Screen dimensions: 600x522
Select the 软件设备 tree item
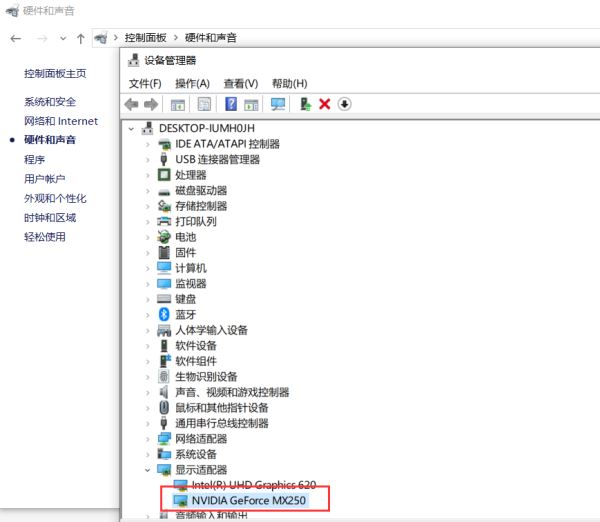point(196,346)
